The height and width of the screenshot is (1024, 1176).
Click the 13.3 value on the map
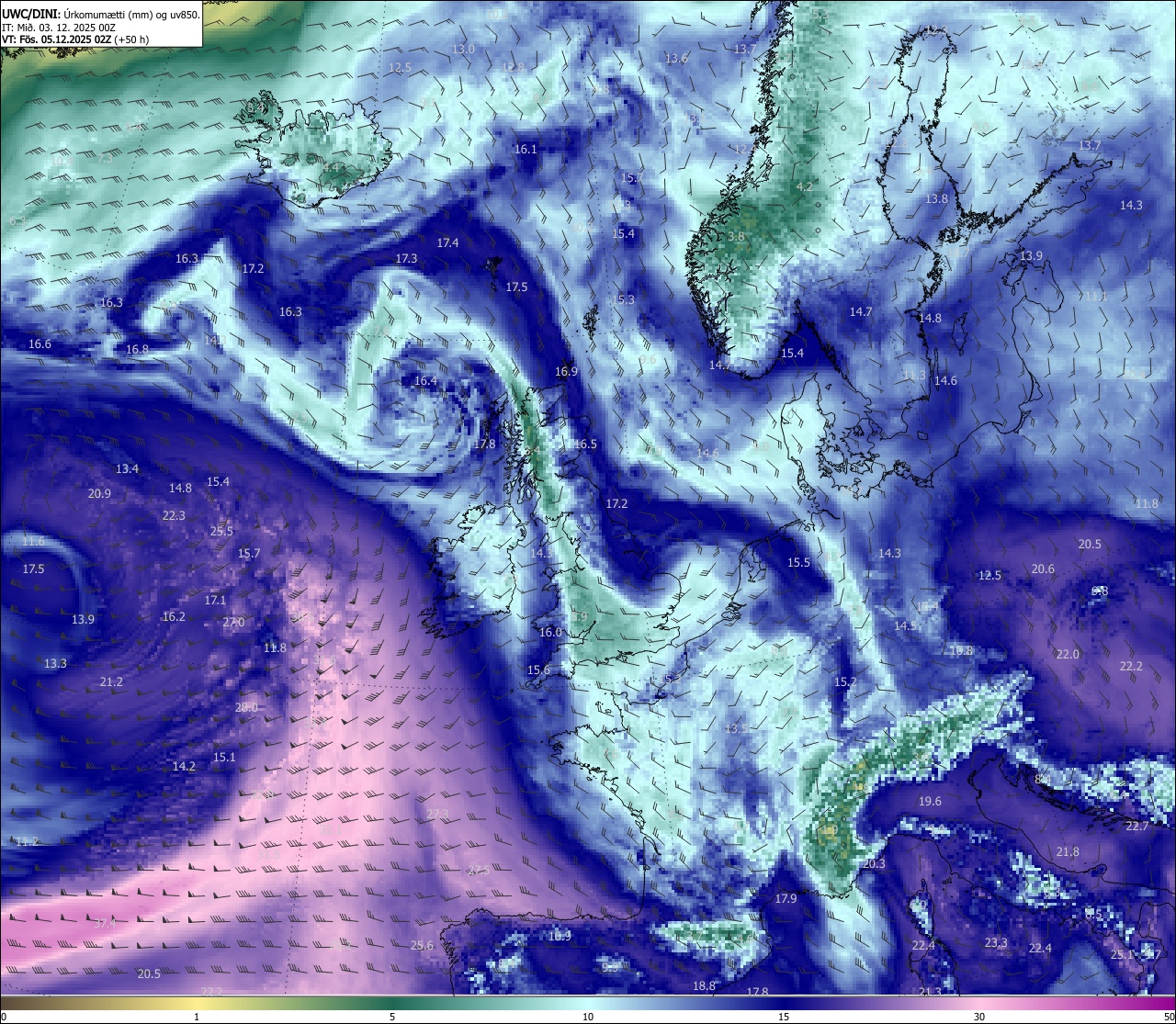point(55,663)
